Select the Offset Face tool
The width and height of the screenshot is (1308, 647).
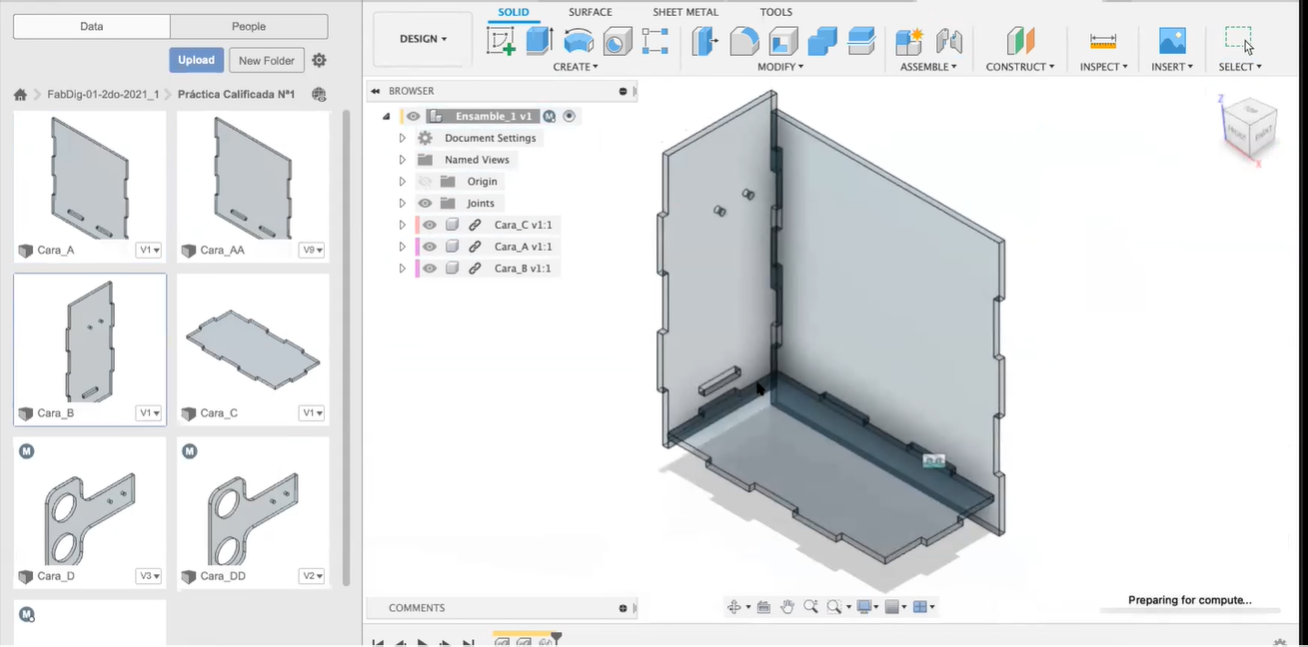(861, 41)
